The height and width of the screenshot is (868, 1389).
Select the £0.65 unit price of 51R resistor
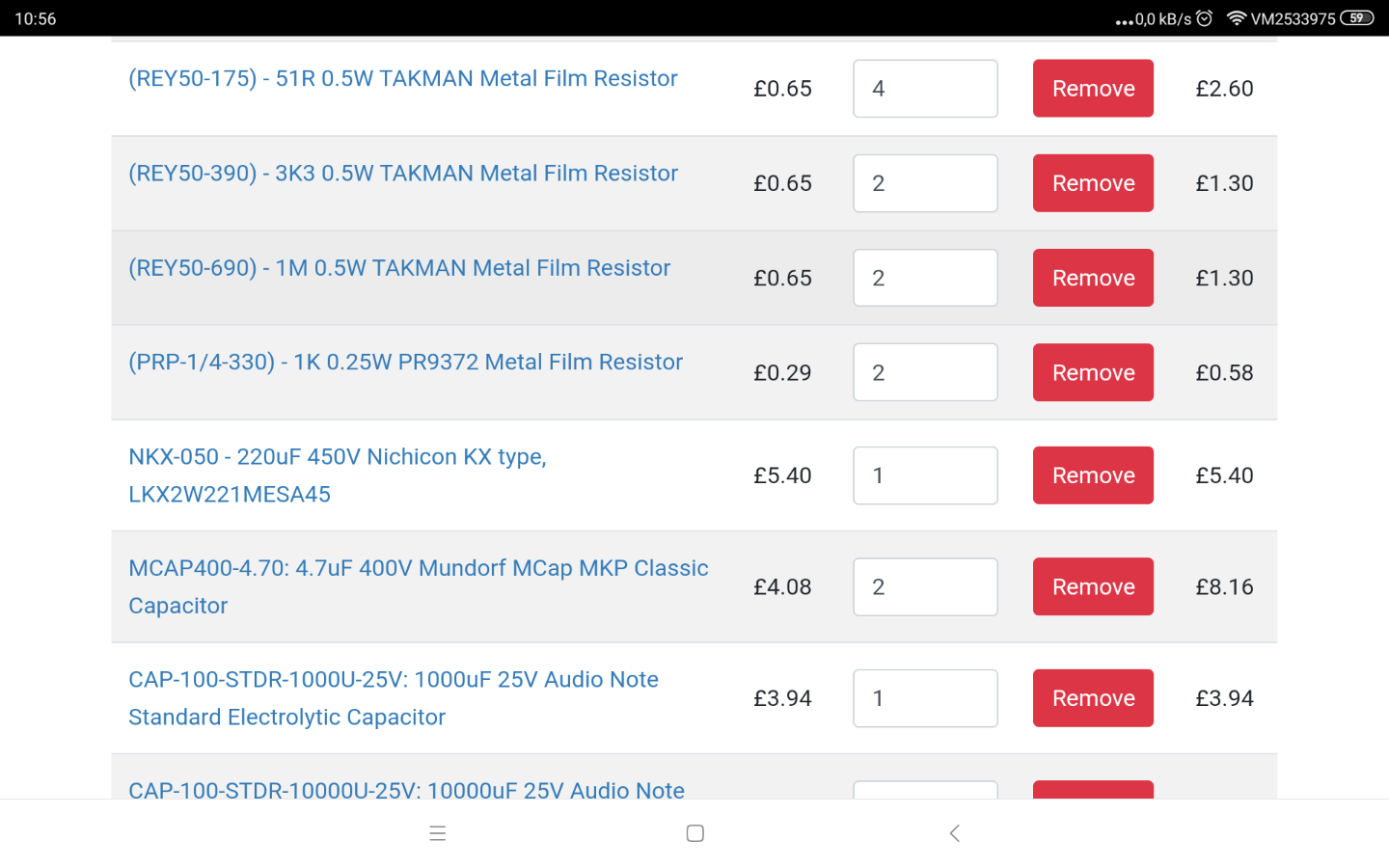coord(782,89)
